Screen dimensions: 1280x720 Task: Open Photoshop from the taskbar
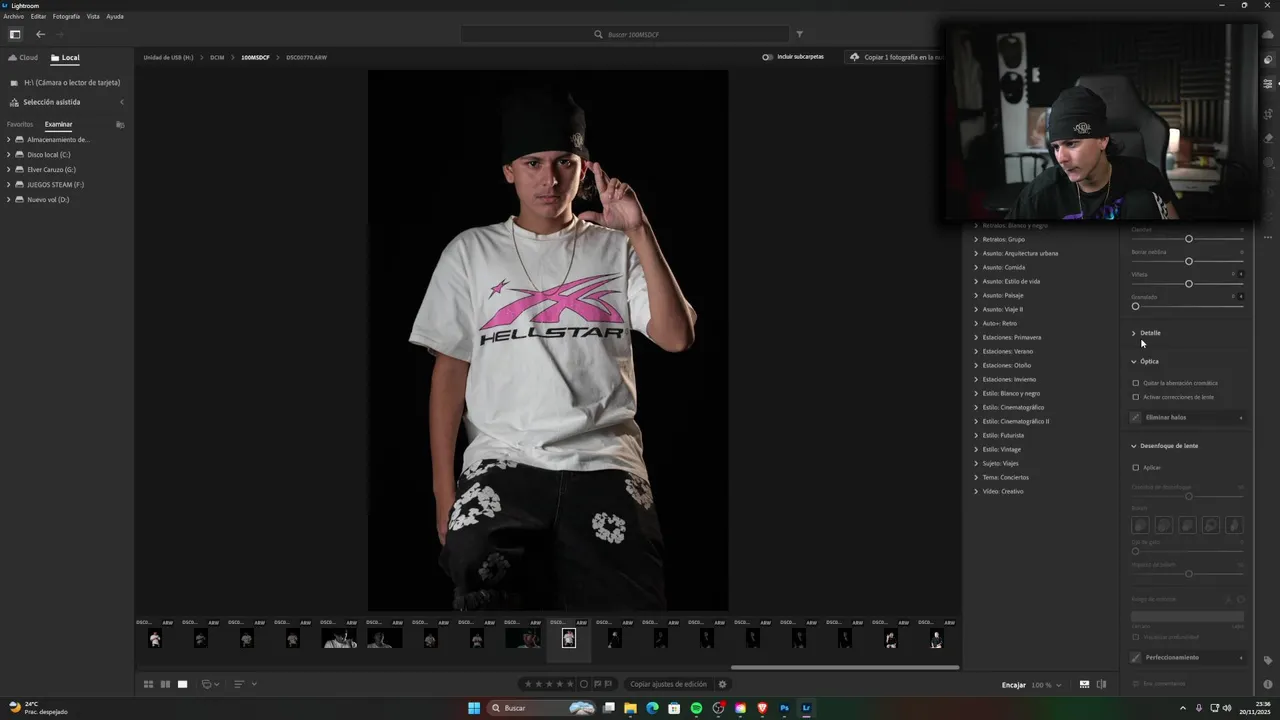coord(784,708)
